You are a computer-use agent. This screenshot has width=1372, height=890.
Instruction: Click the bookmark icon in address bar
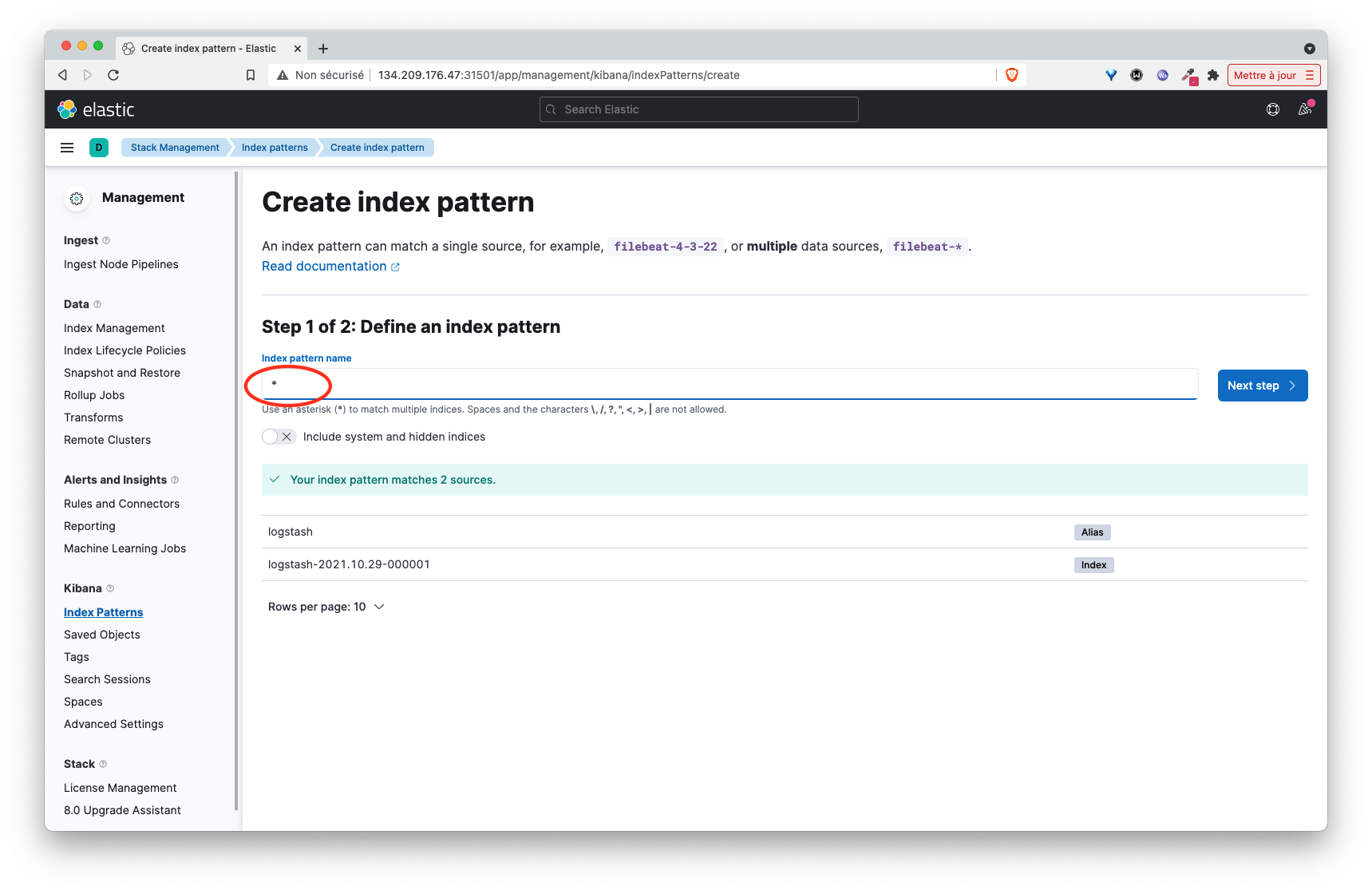[251, 75]
